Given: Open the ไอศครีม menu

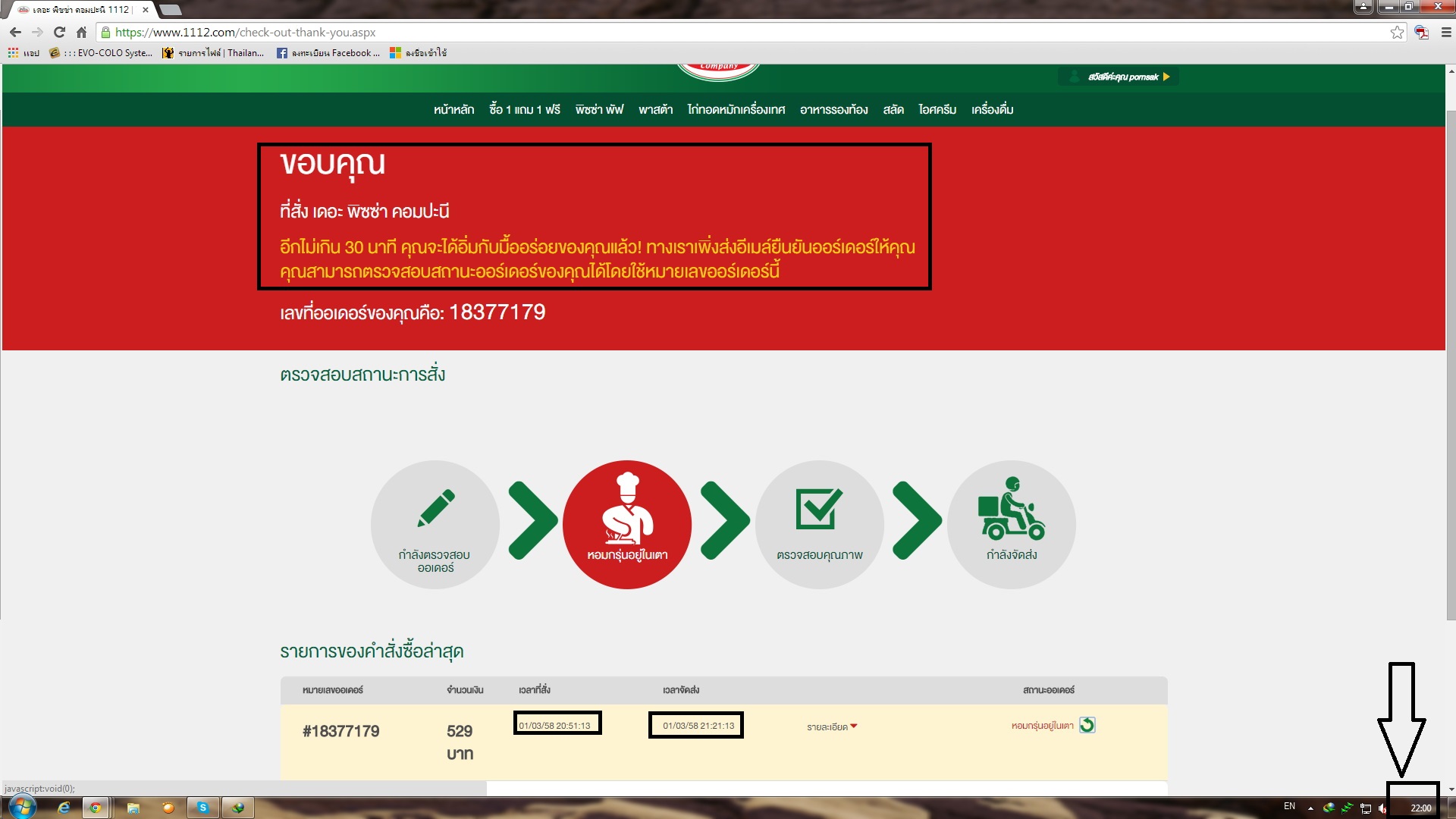Looking at the screenshot, I should [937, 110].
